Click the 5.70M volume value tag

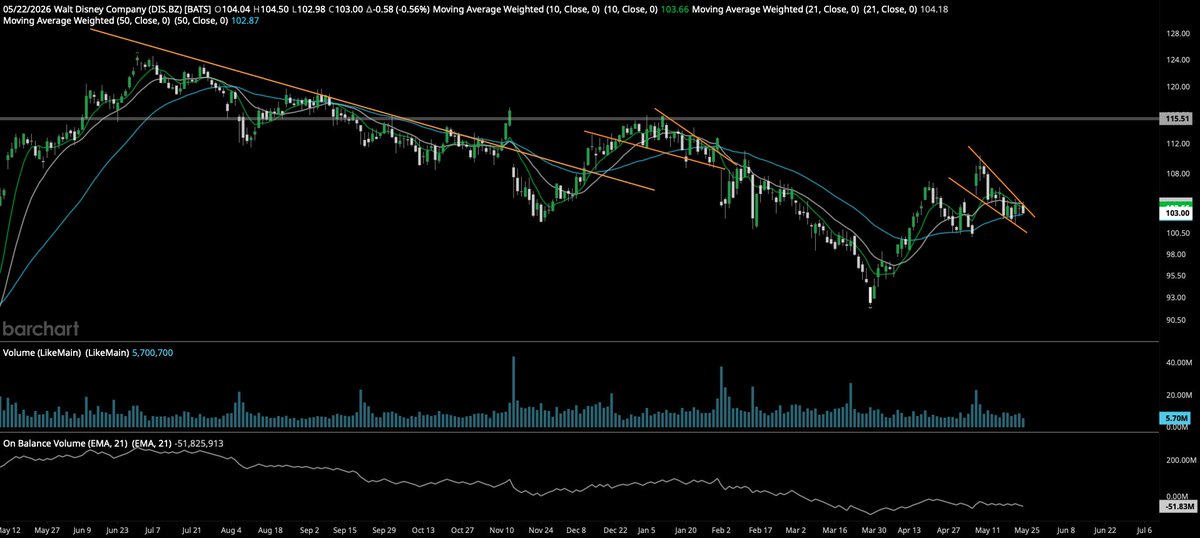point(1175,417)
